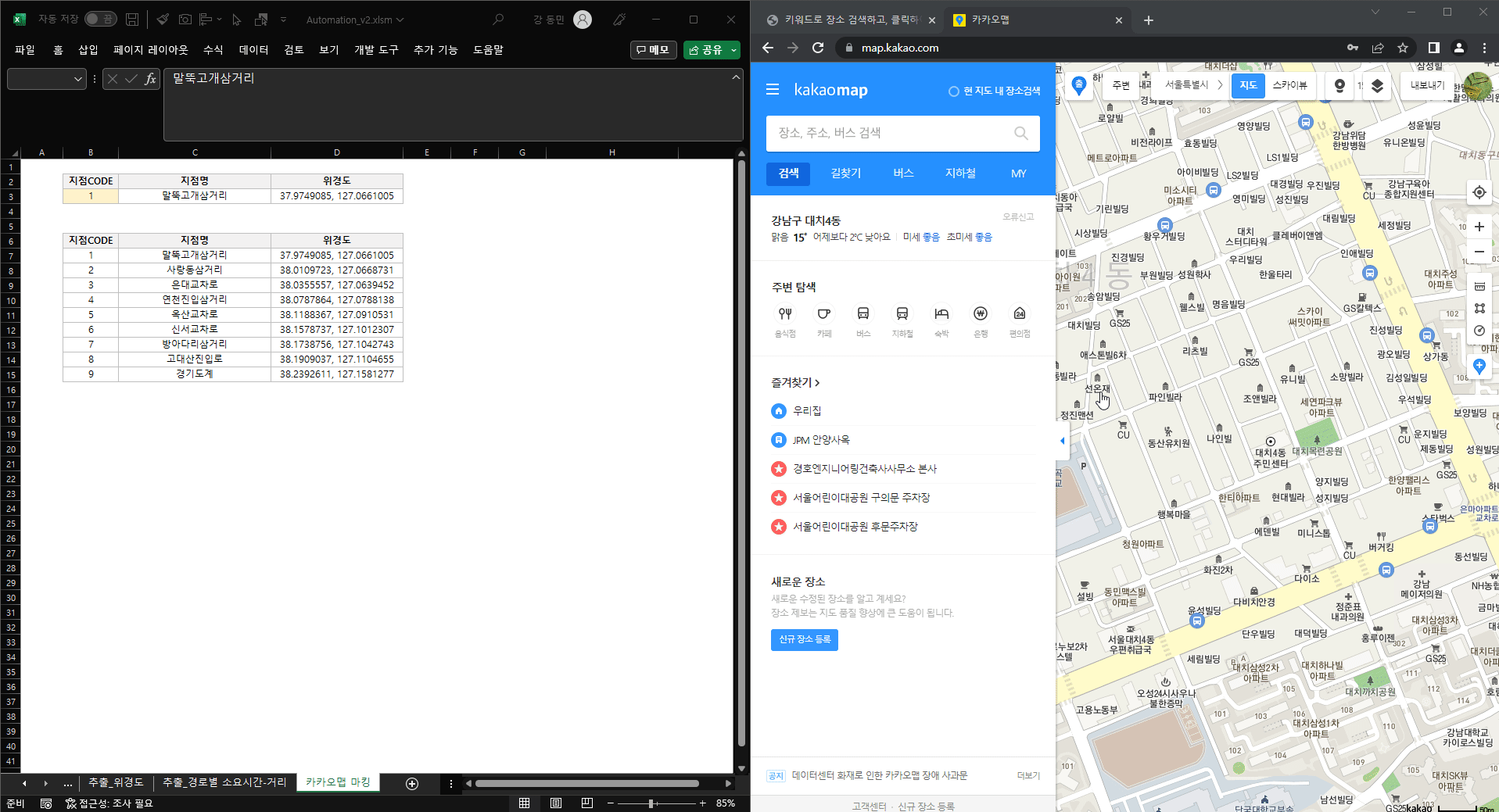Viewport: 1499px width, 812px height.
Task: Bookmark this page with star icon
Action: (x=1403, y=48)
